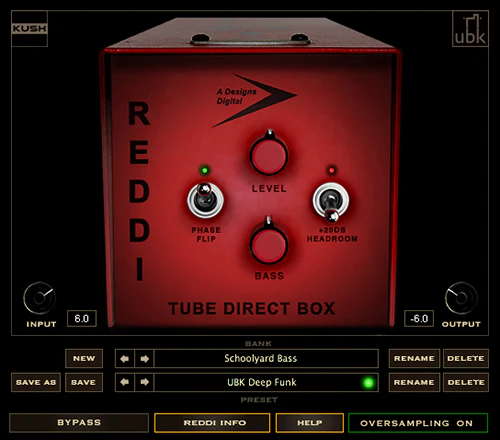
Task: Open the Help button
Action: (310, 423)
